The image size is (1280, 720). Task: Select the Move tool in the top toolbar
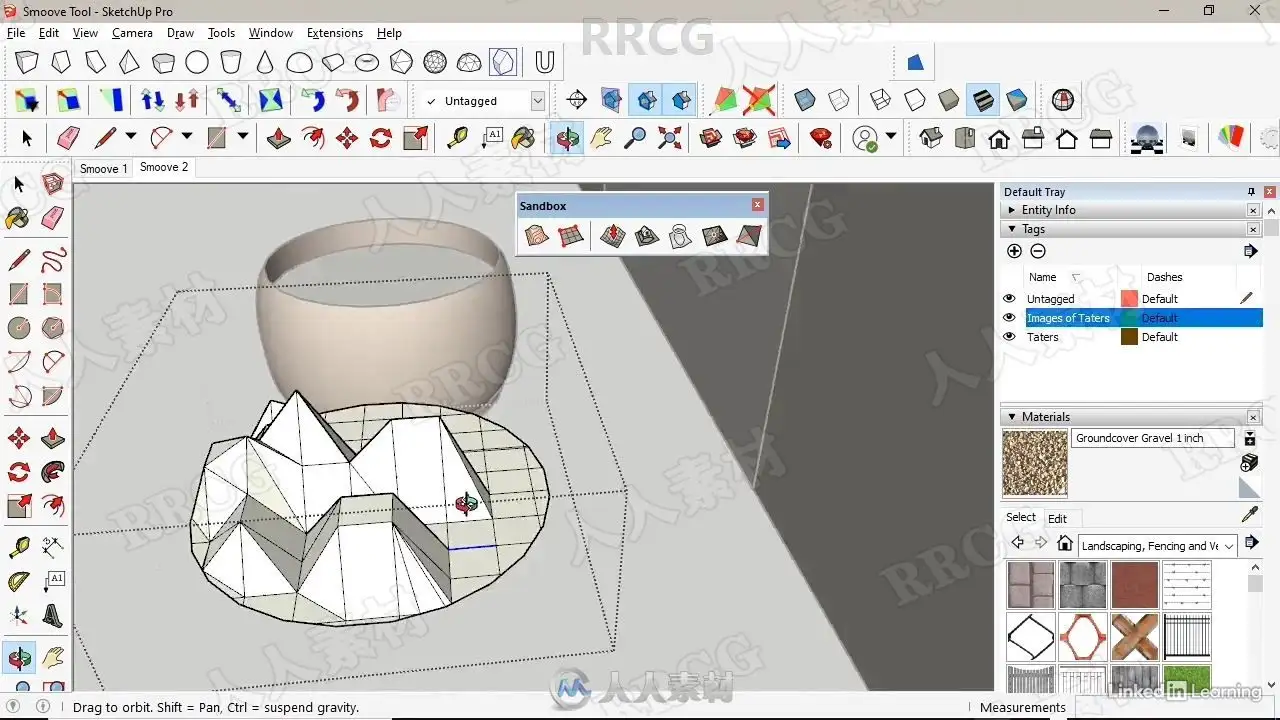click(x=347, y=138)
